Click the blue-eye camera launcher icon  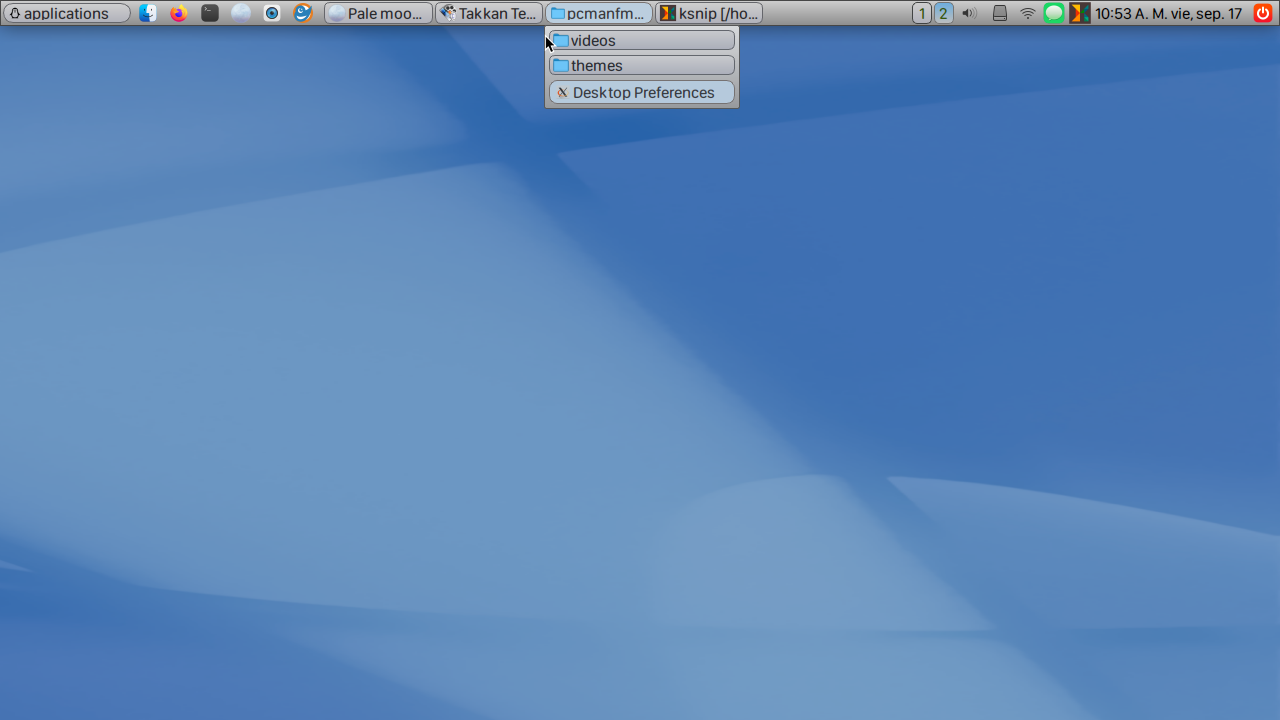click(272, 13)
